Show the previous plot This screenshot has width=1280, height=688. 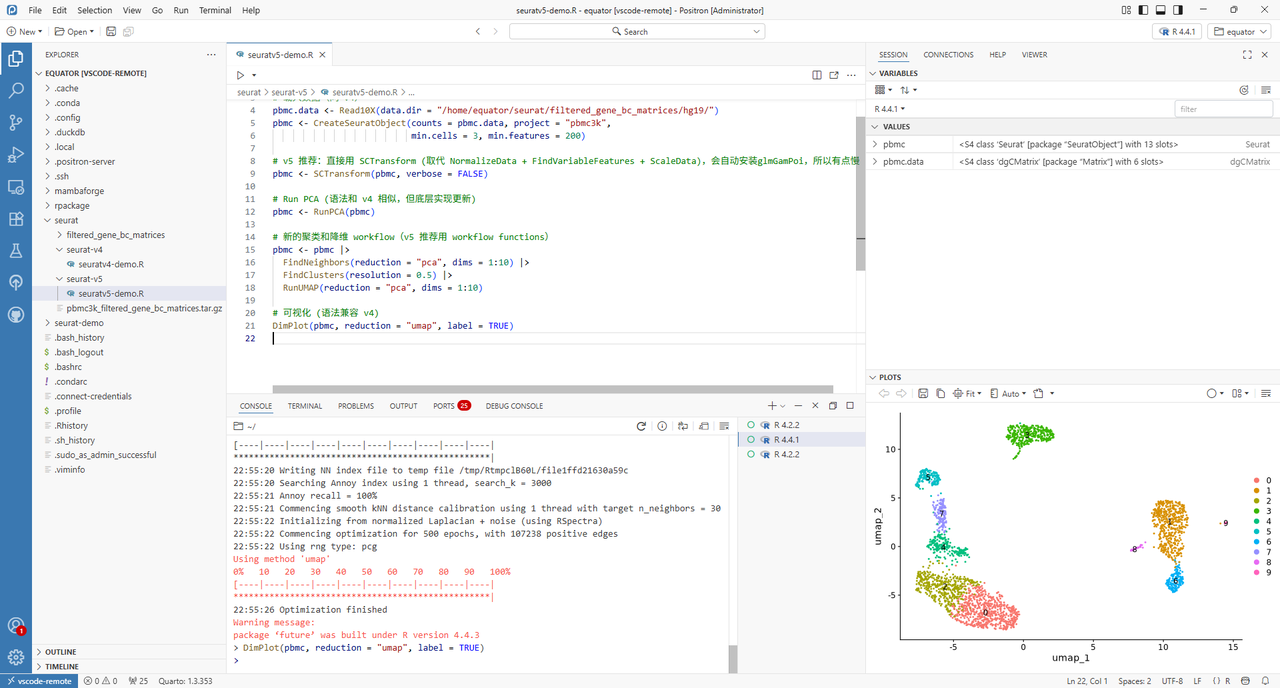(884, 394)
